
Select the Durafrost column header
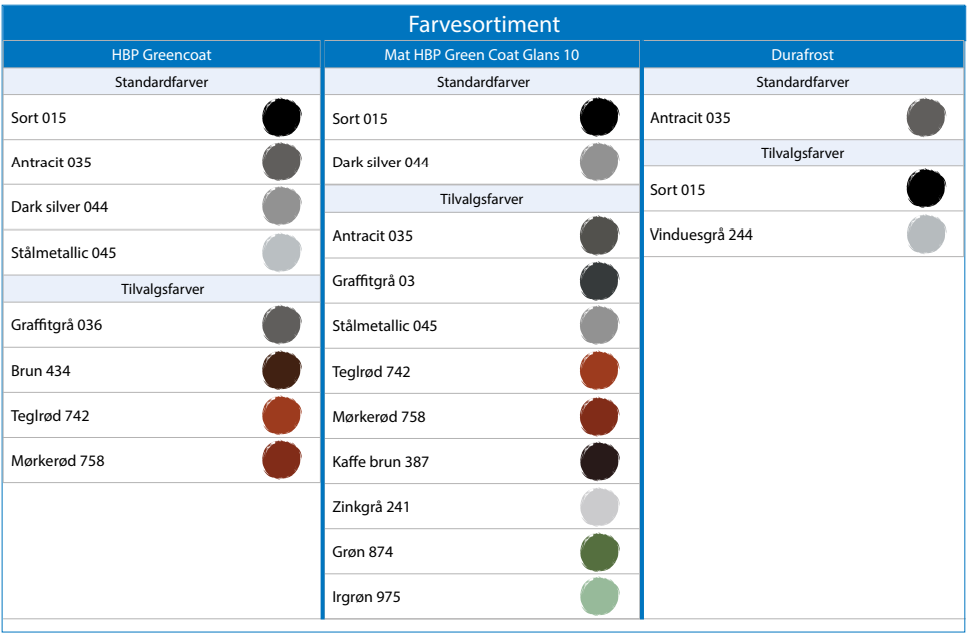tap(803, 54)
